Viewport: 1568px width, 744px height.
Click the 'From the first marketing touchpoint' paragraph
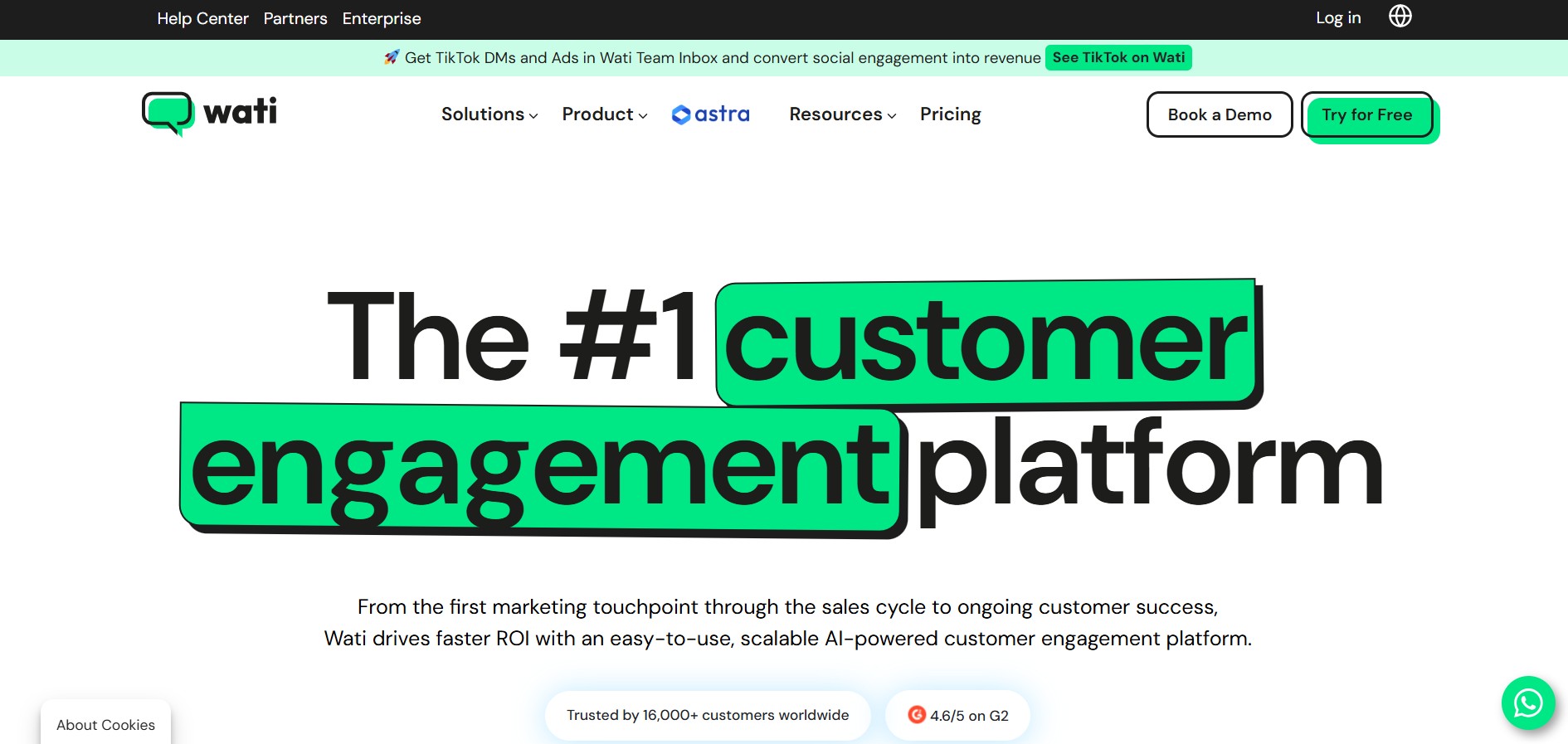[788, 623]
